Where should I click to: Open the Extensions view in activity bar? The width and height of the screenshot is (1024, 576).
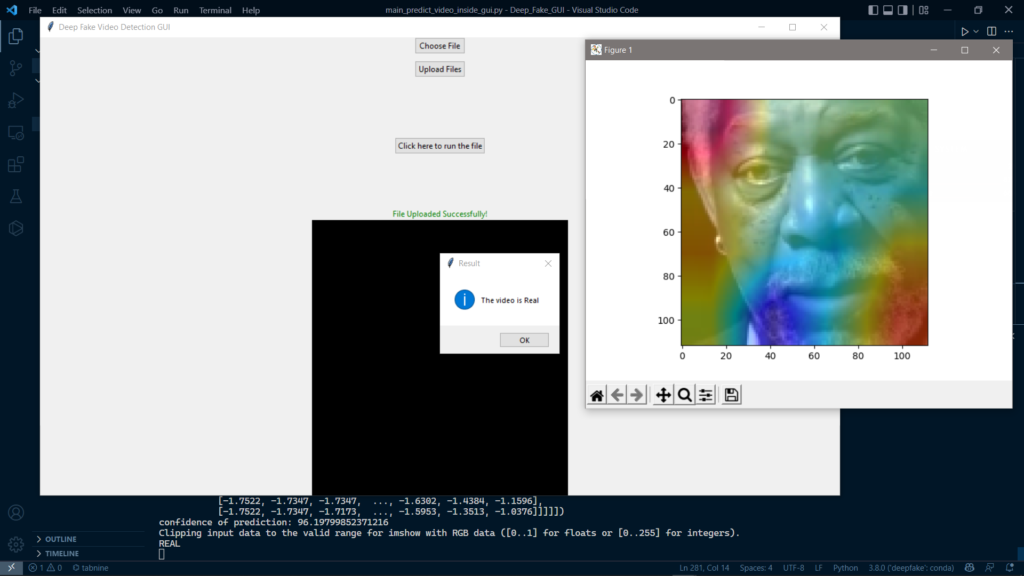click(x=16, y=164)
